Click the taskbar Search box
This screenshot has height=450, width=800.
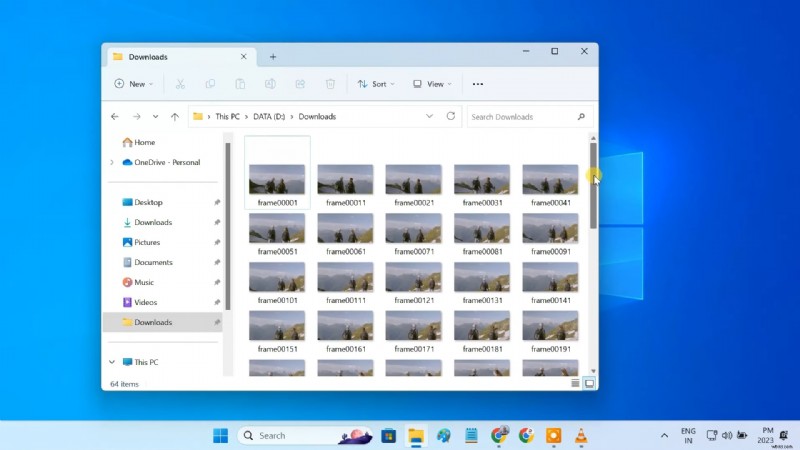tap(305, 436)
